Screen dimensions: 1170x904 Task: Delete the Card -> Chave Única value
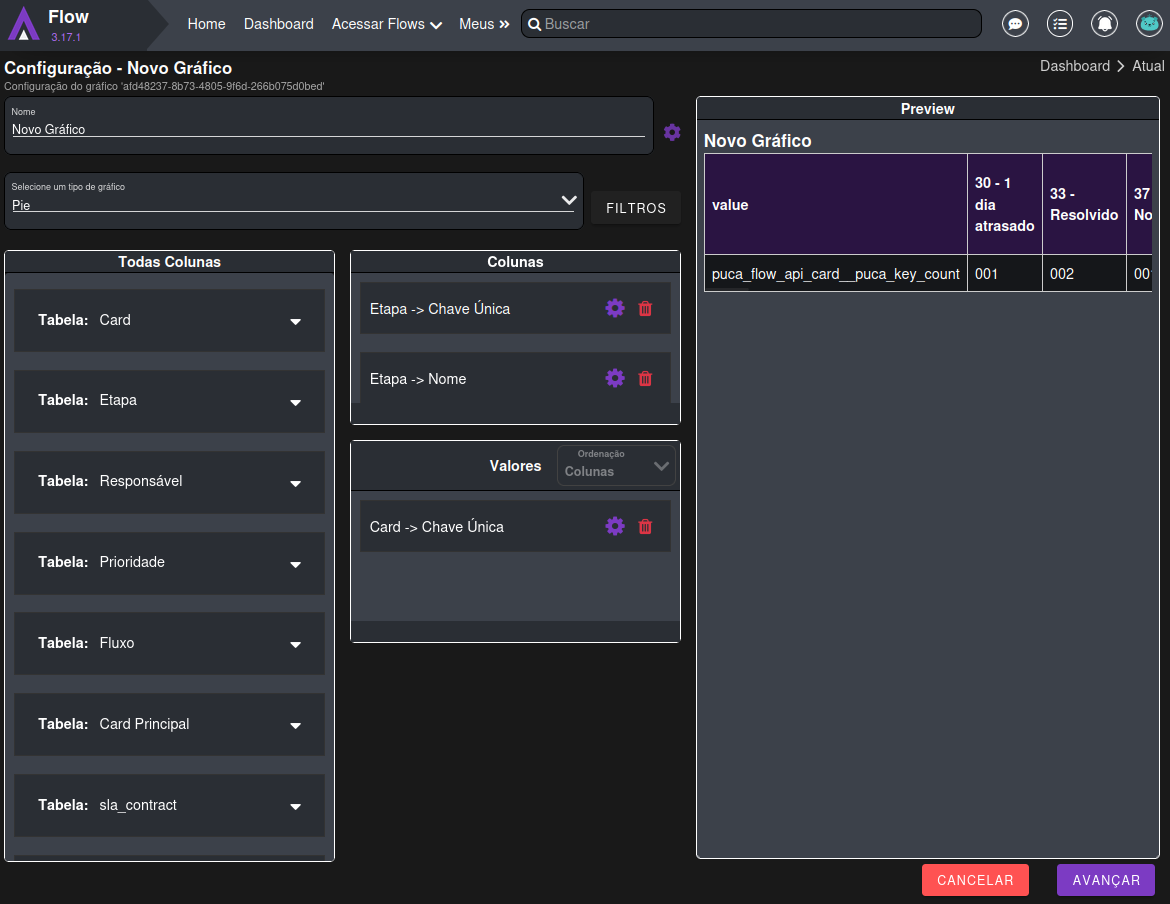pyautogui.click(x=645, y=526)
